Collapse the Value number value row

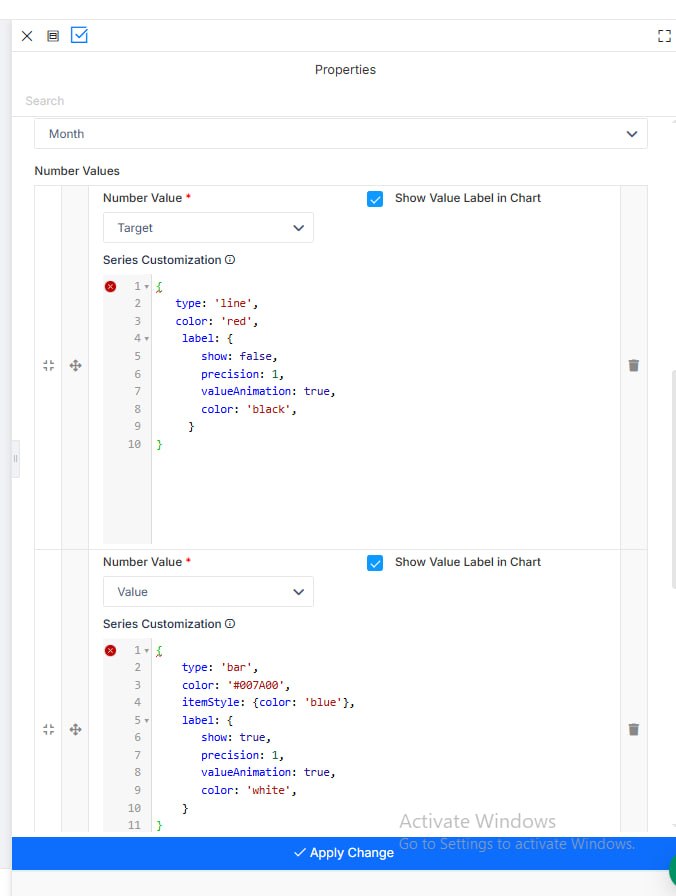point(49,730)
